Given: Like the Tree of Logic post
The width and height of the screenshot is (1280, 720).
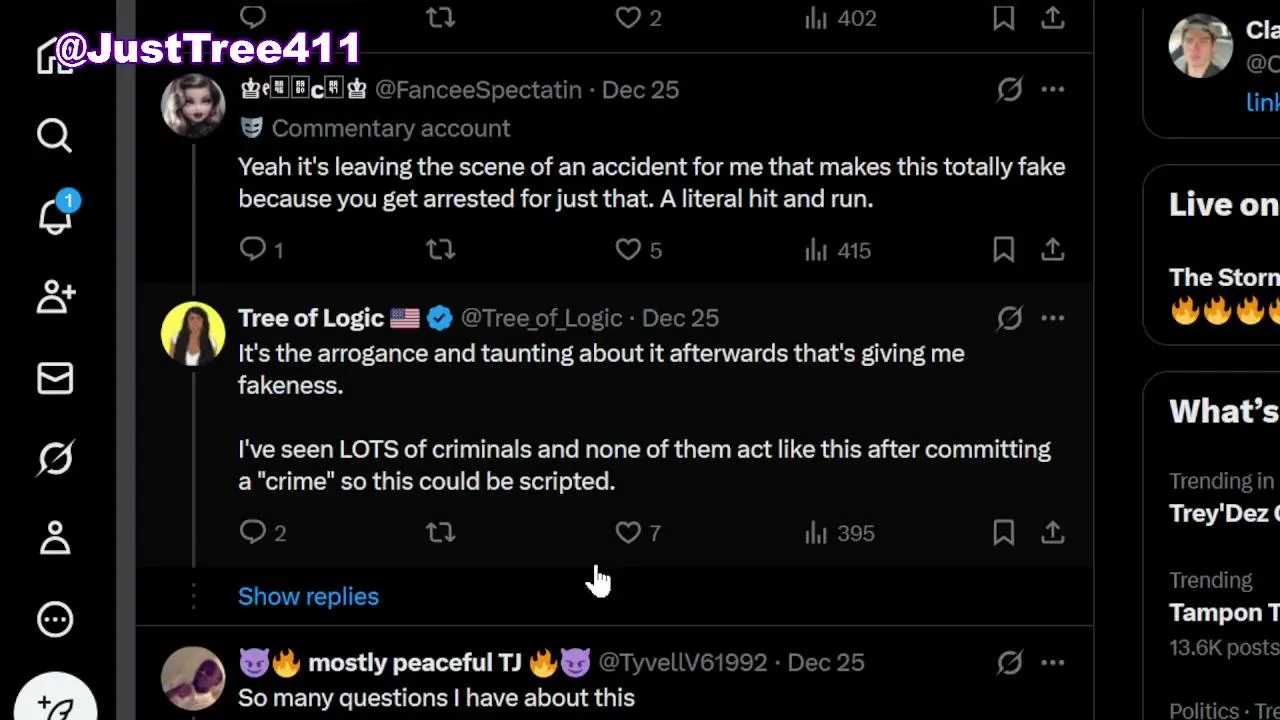Looking at the screenshot, I should click(628, 532).
